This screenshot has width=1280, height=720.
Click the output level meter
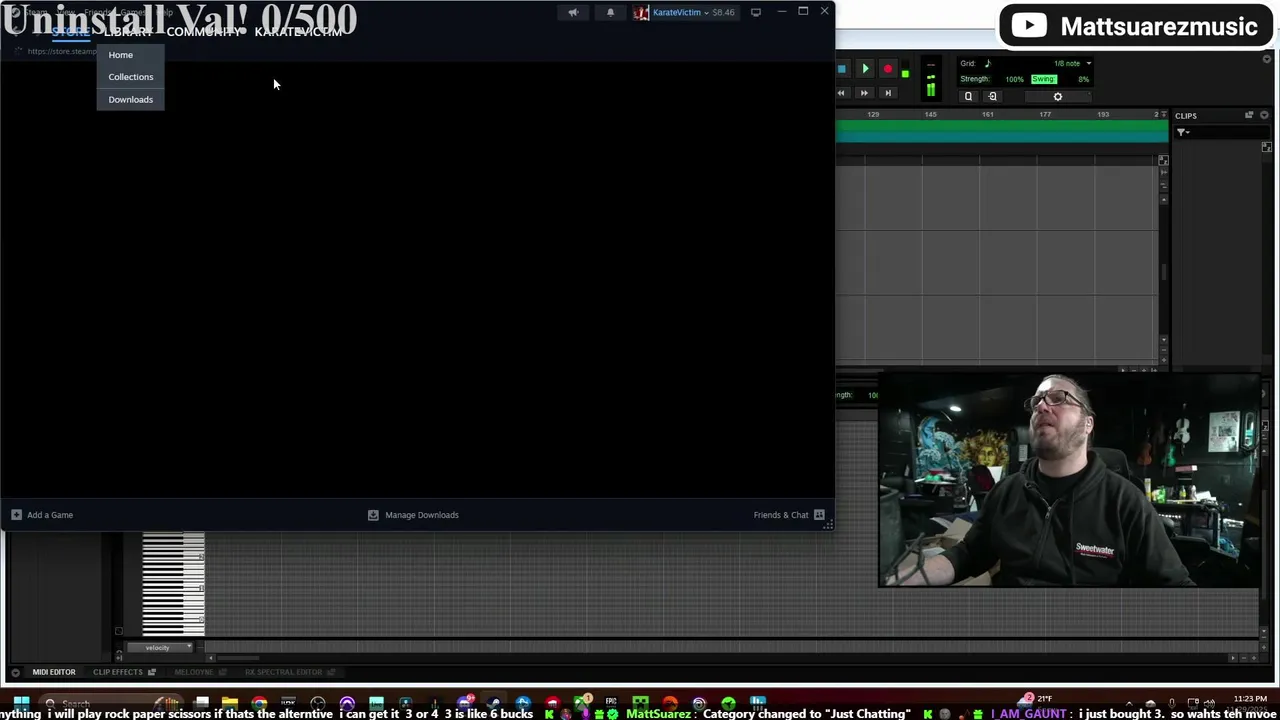pos(931,78)
